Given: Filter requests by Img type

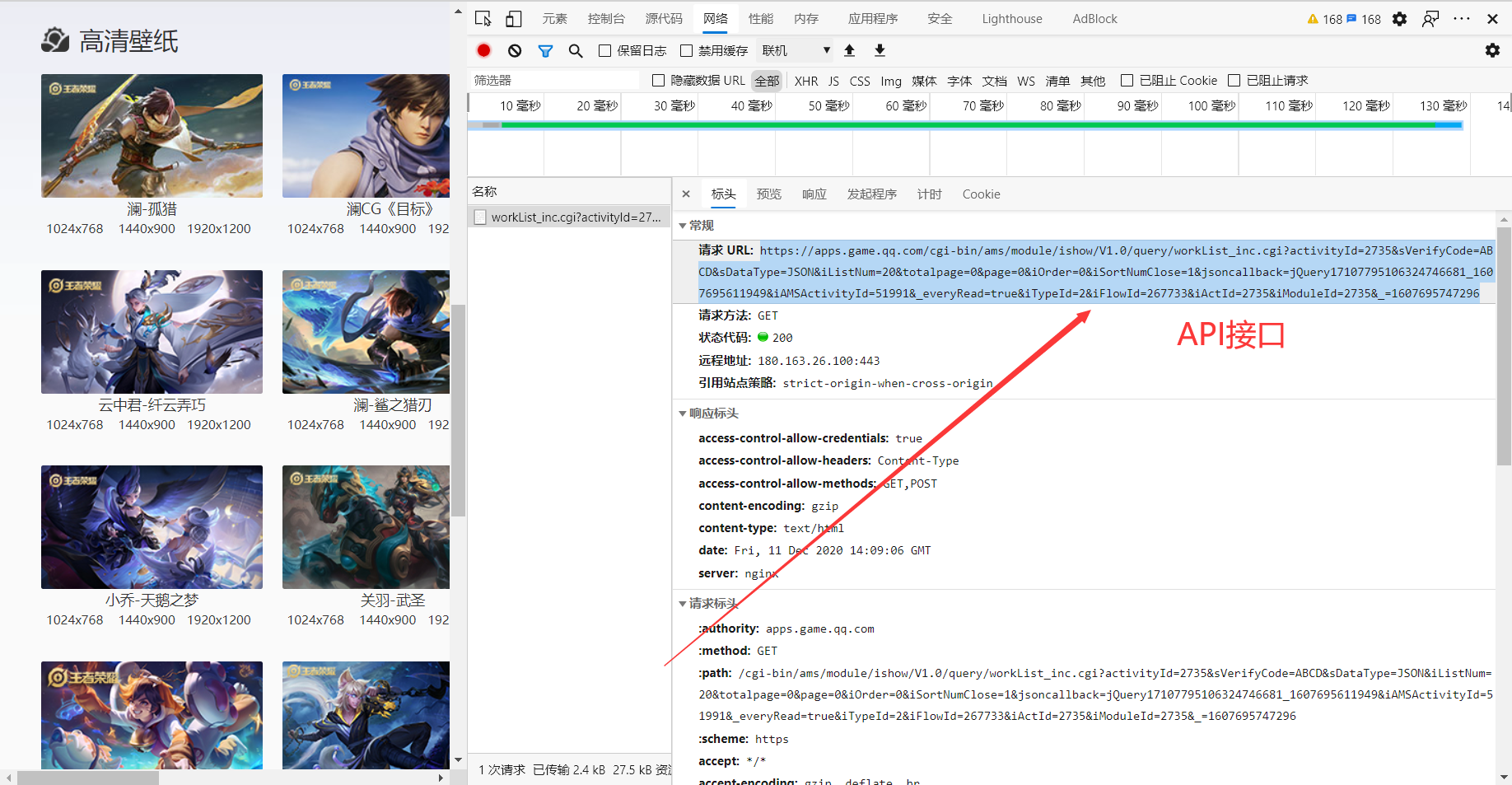Looking at the screenshot, I should (891, 81).
